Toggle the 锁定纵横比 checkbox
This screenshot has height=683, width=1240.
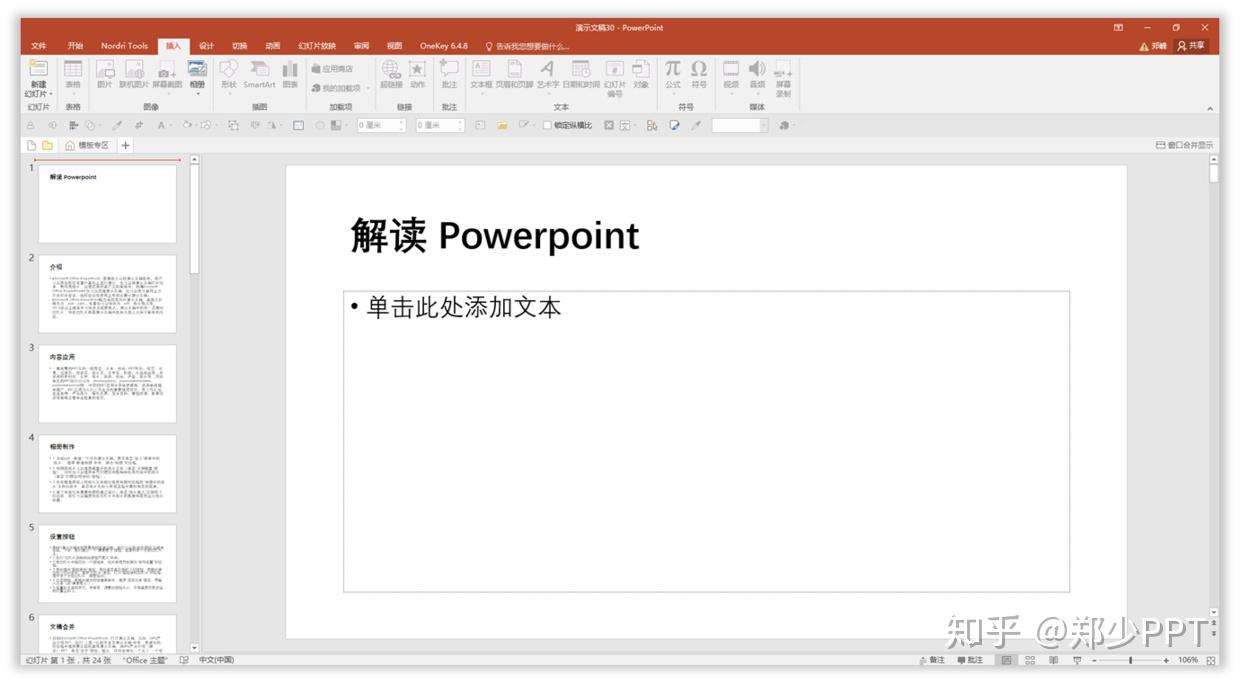pos(547,125)
